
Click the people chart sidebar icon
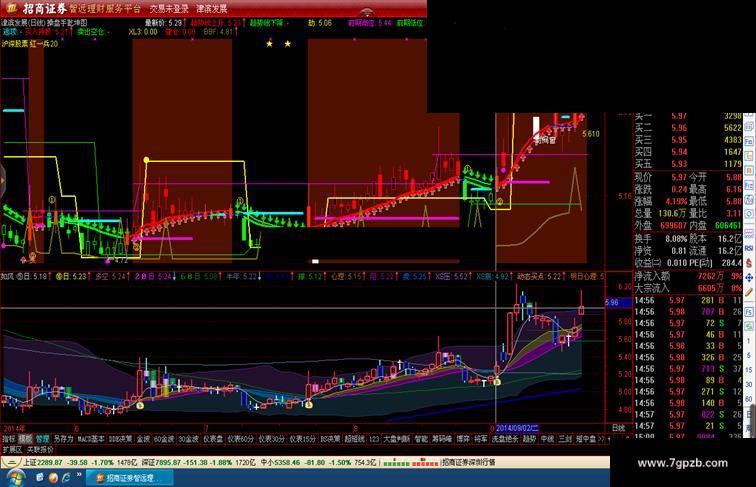pos(748,200)
